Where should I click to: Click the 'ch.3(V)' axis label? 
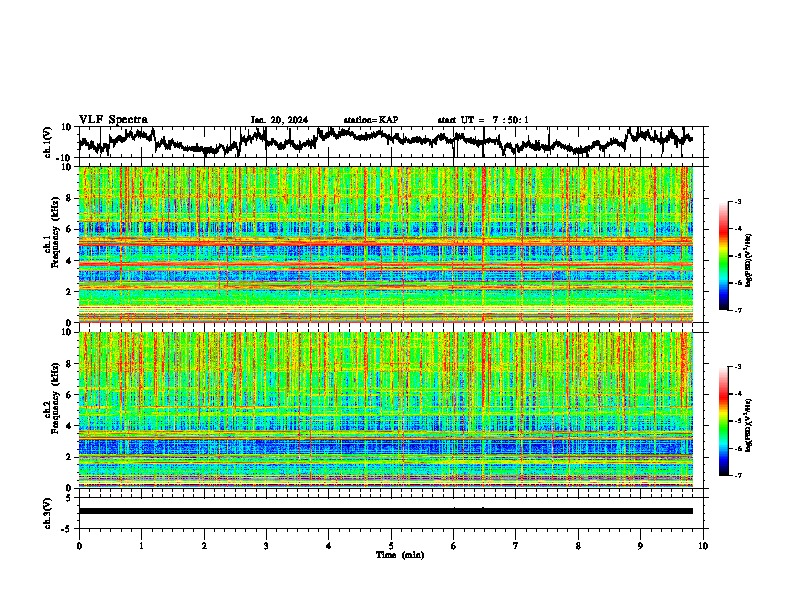coord(48,514)
